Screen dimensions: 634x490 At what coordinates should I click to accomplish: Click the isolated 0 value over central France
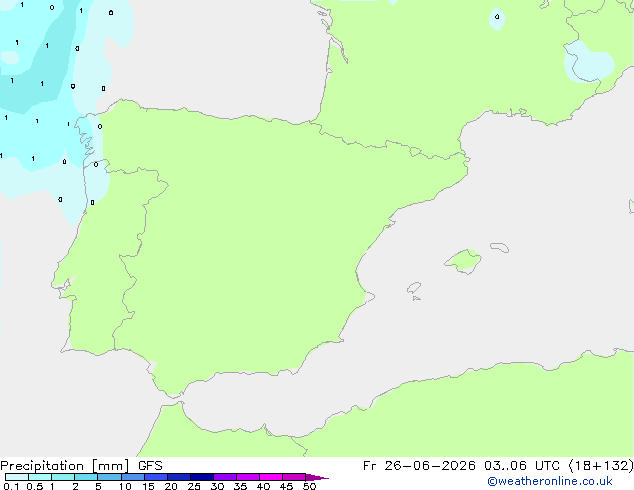click(497, 17)
